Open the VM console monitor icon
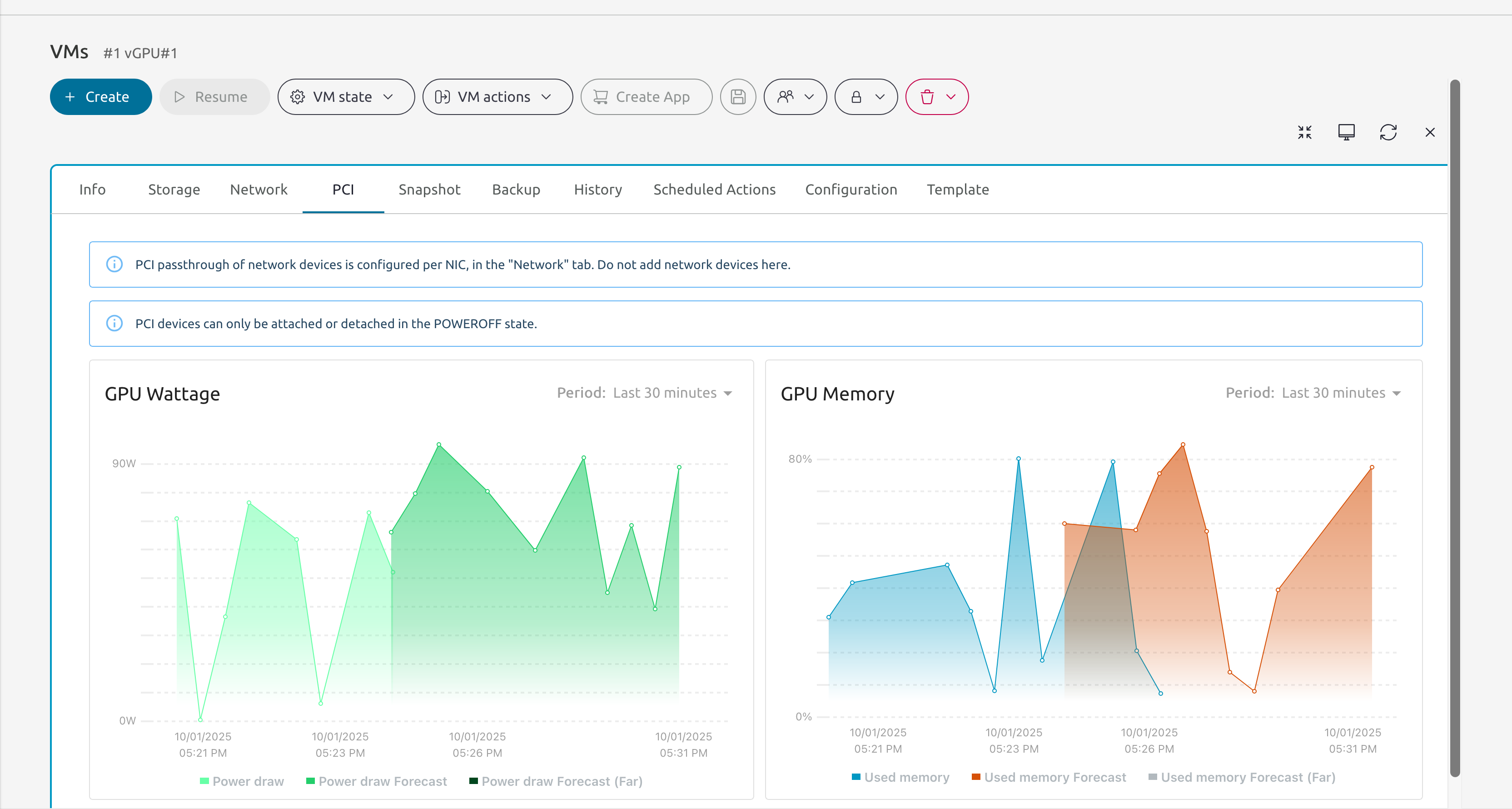This screenshot has height=809, width=1512. tap(1346, 133)
